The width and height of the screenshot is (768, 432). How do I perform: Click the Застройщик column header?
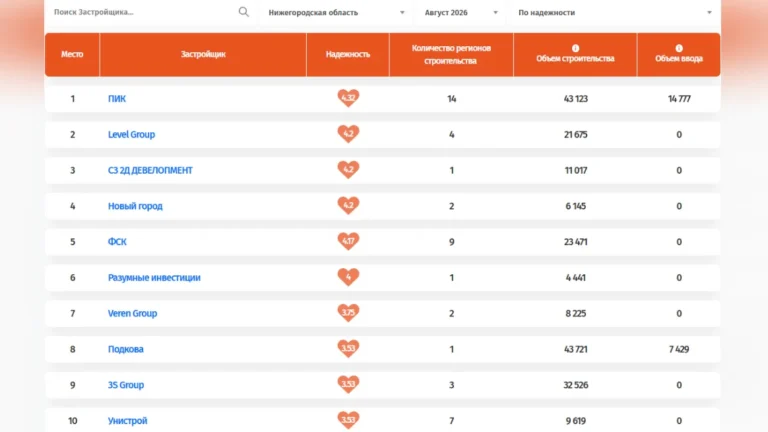pos(203,54)
